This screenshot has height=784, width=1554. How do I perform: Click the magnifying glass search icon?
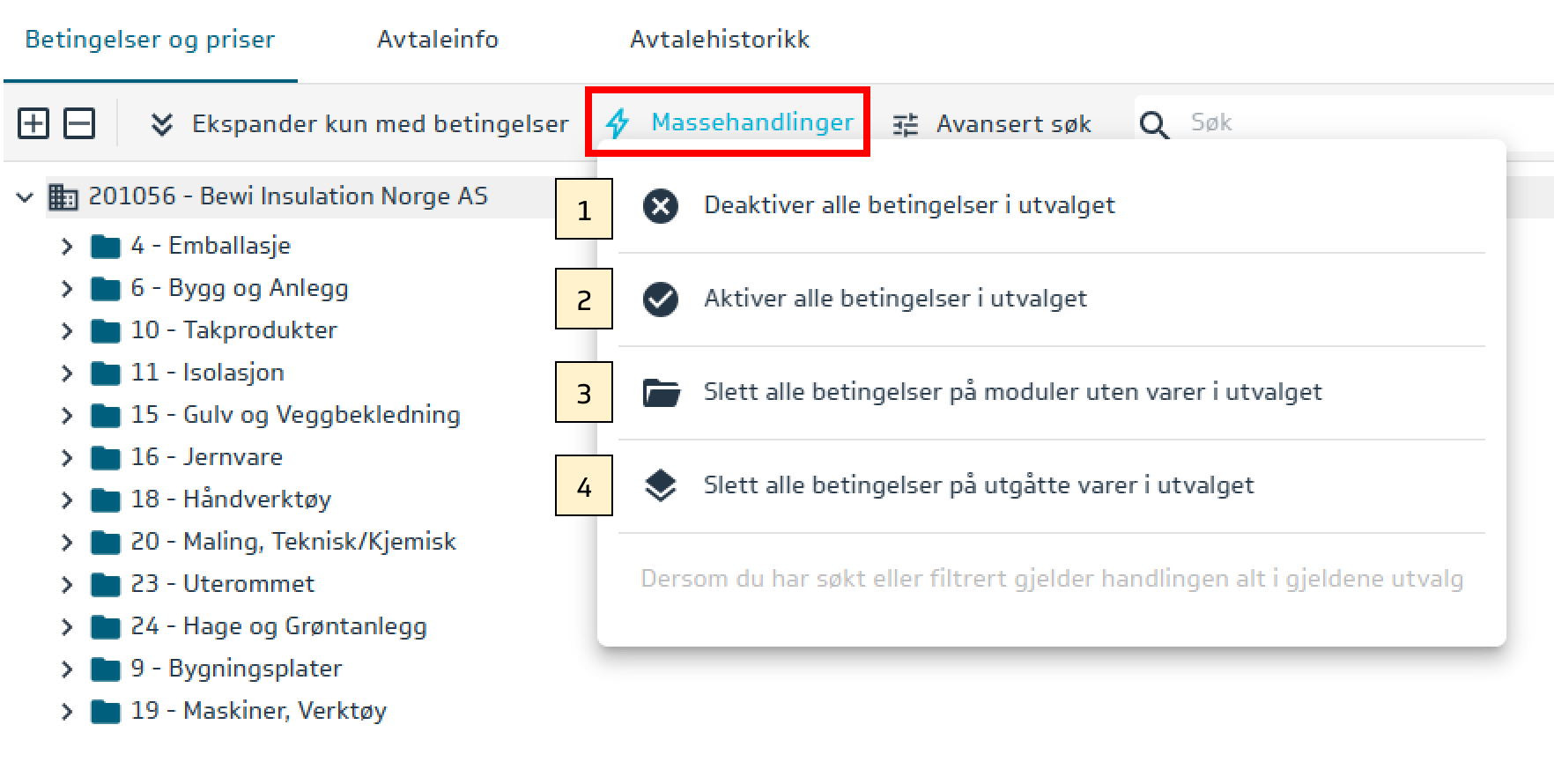(1154, 124)
